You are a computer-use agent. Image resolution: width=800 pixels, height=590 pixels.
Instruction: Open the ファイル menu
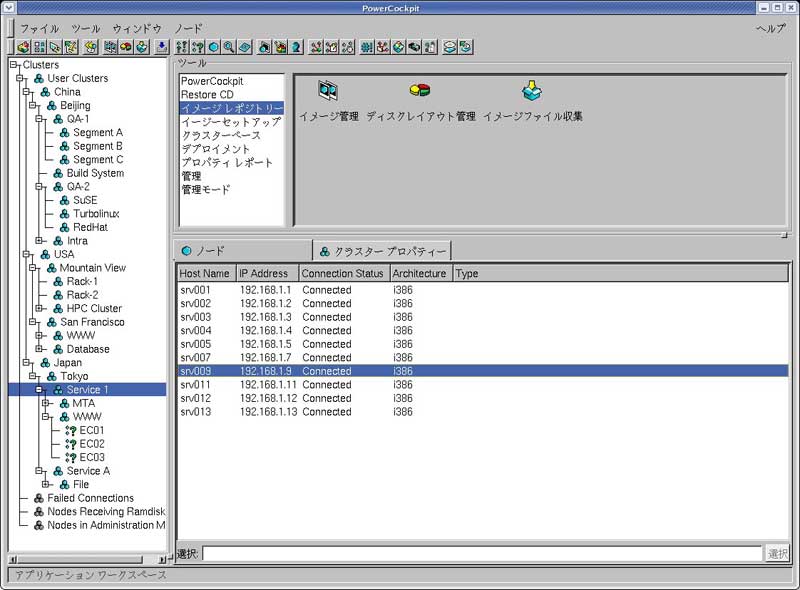pyautogui.click(x=39, y=29)
